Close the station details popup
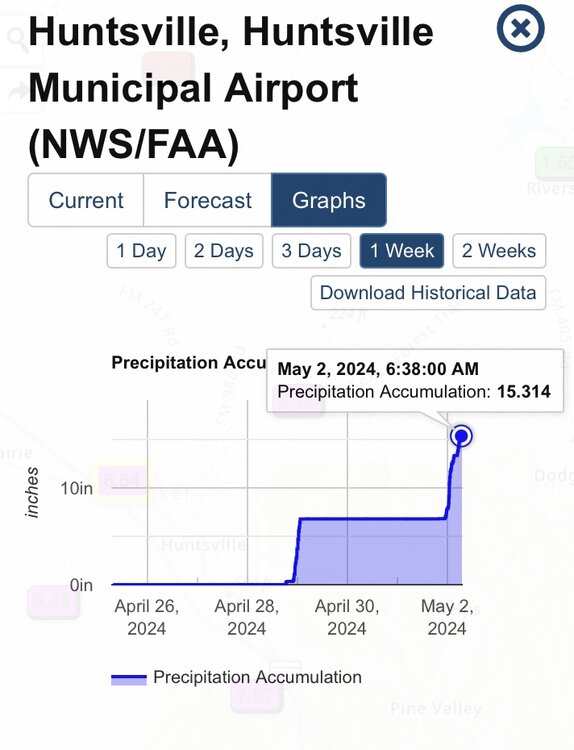This screenshot has height=750, width=574. coord(520,28)
